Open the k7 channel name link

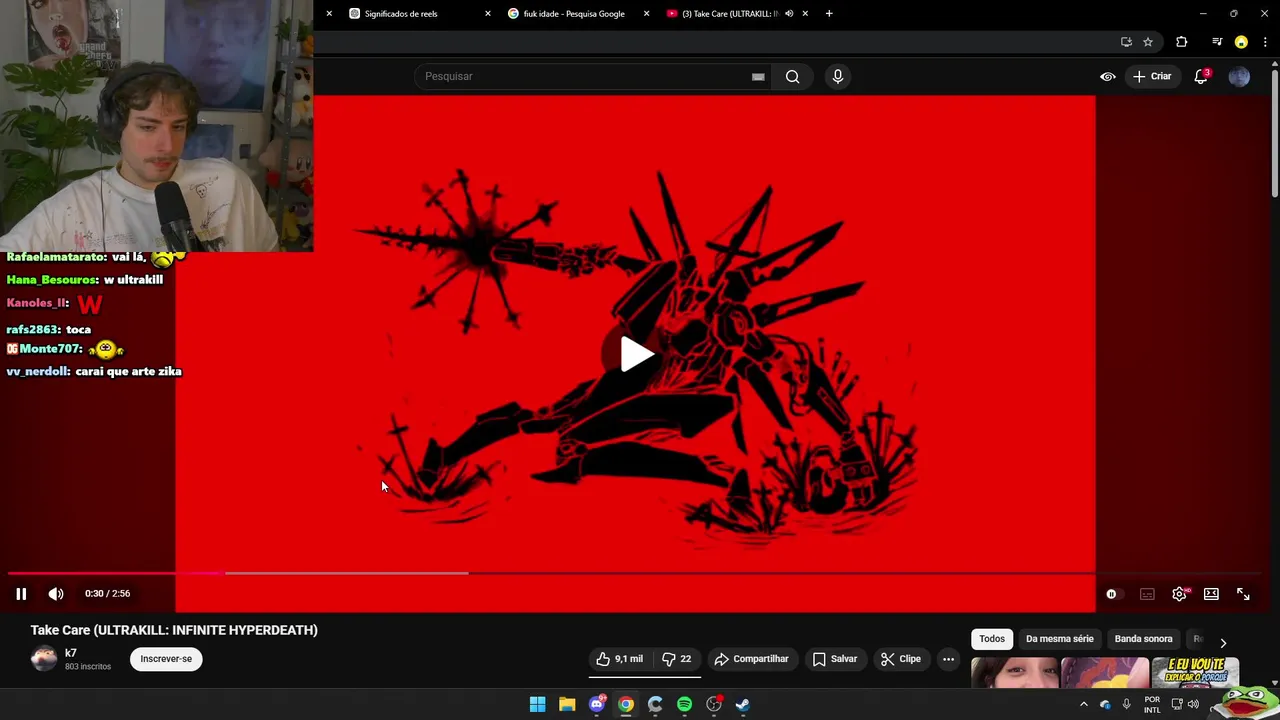71,653
